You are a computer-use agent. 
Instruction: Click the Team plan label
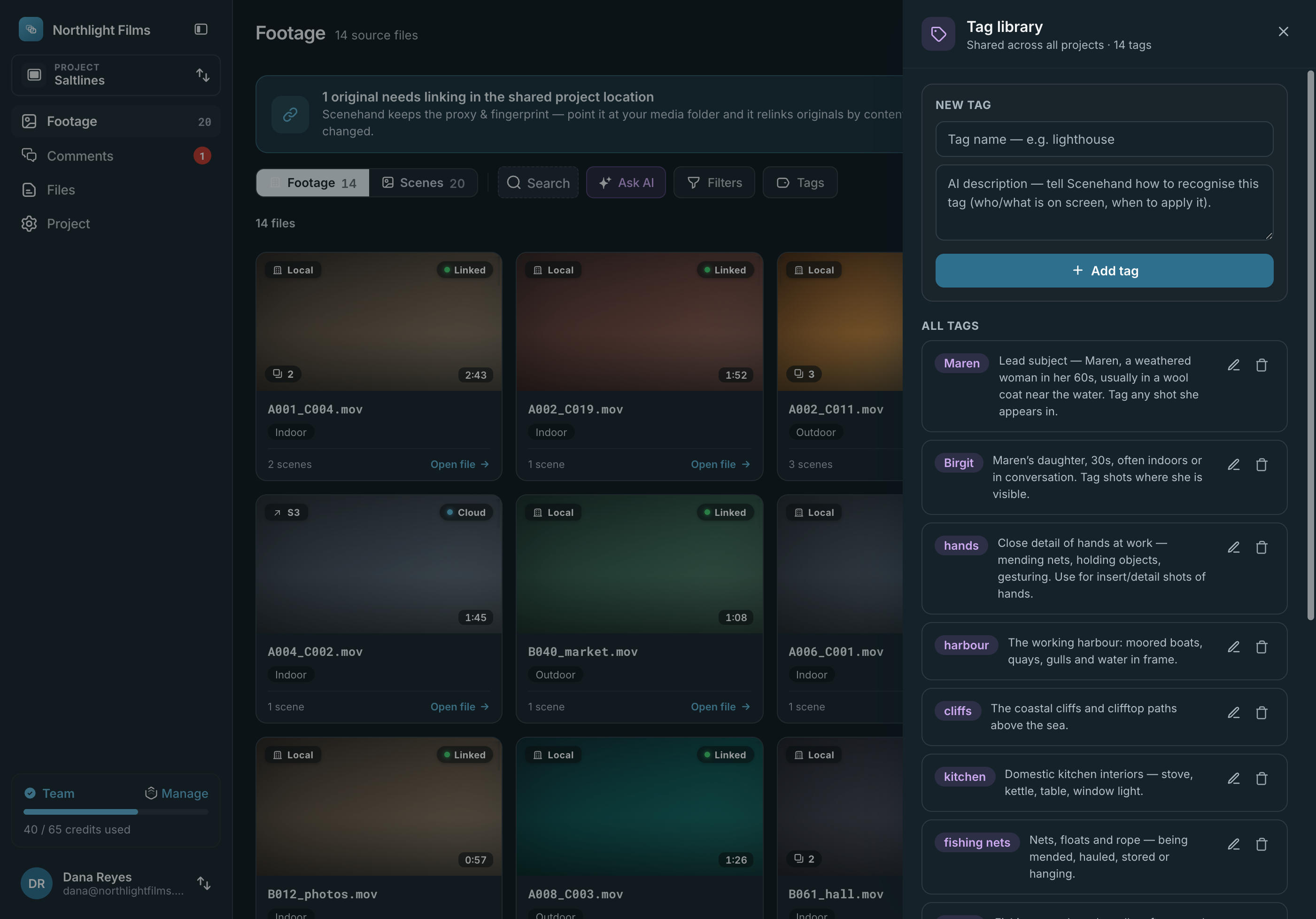pyautogui.click(x=49, y=794)
